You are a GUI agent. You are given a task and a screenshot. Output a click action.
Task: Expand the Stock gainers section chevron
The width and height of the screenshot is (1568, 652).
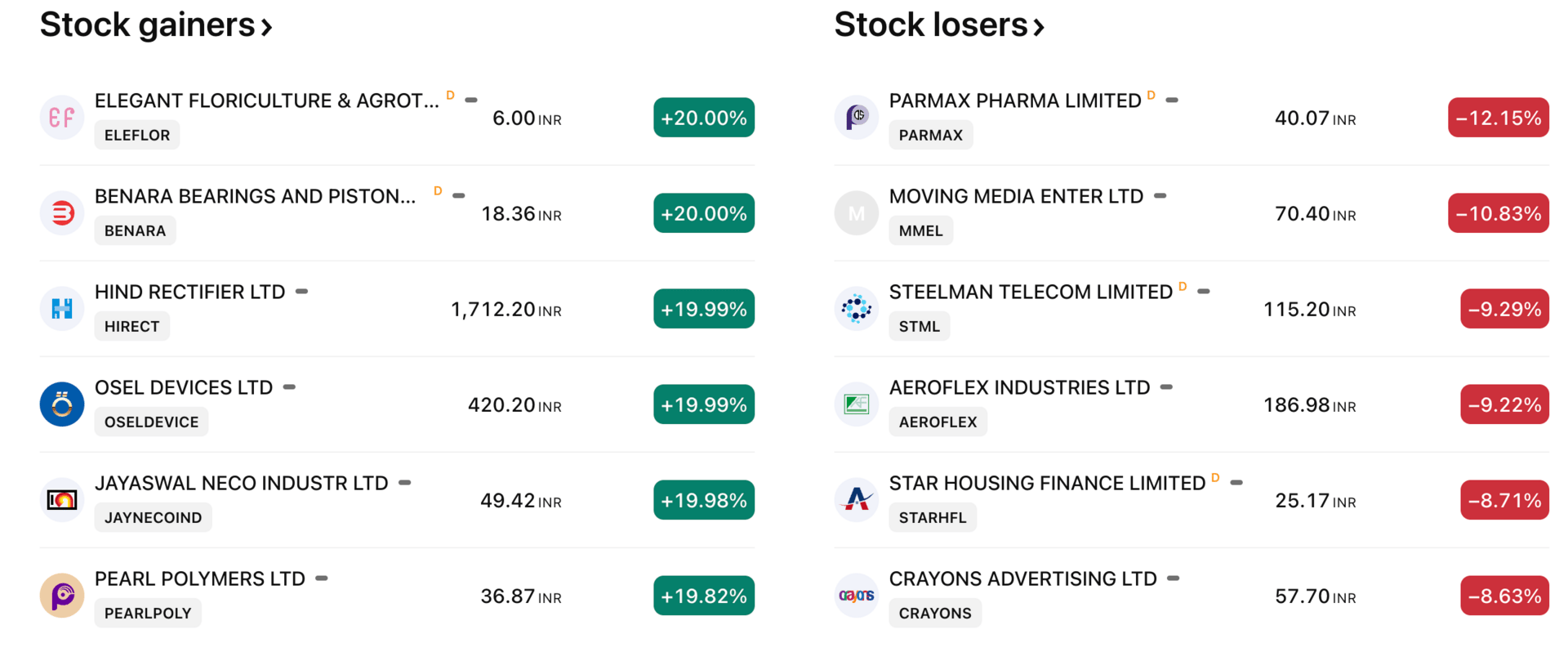[266, 28]
